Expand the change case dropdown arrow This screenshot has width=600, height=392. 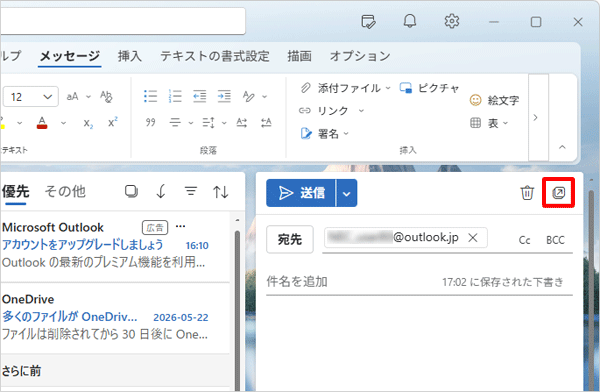88,97
